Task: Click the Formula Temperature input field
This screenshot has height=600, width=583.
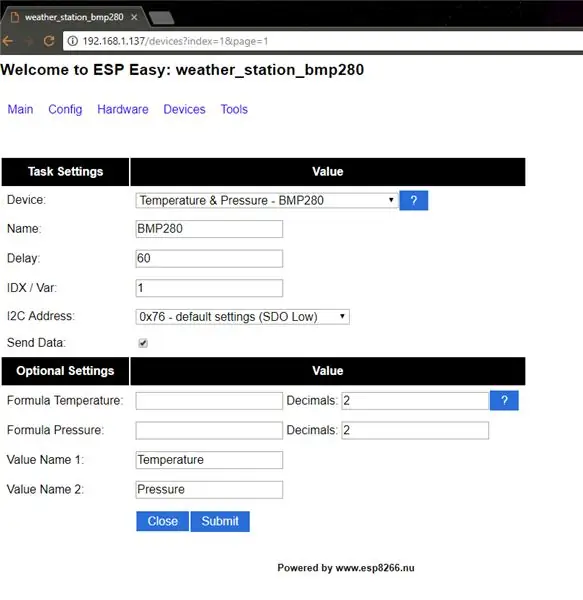Action: click(x=209, y=401)
